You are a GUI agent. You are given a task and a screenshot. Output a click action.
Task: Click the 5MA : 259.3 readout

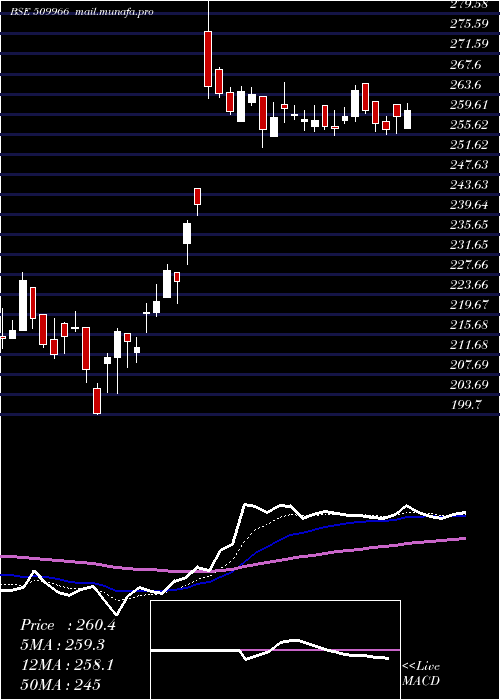click(62, 645)
